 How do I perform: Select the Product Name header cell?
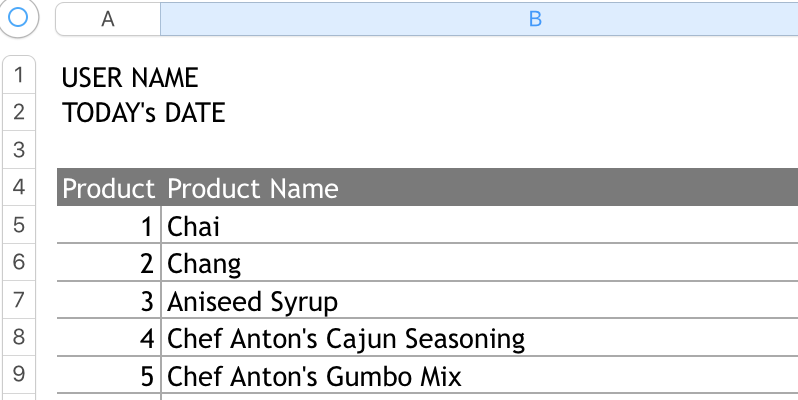(253, 188)
